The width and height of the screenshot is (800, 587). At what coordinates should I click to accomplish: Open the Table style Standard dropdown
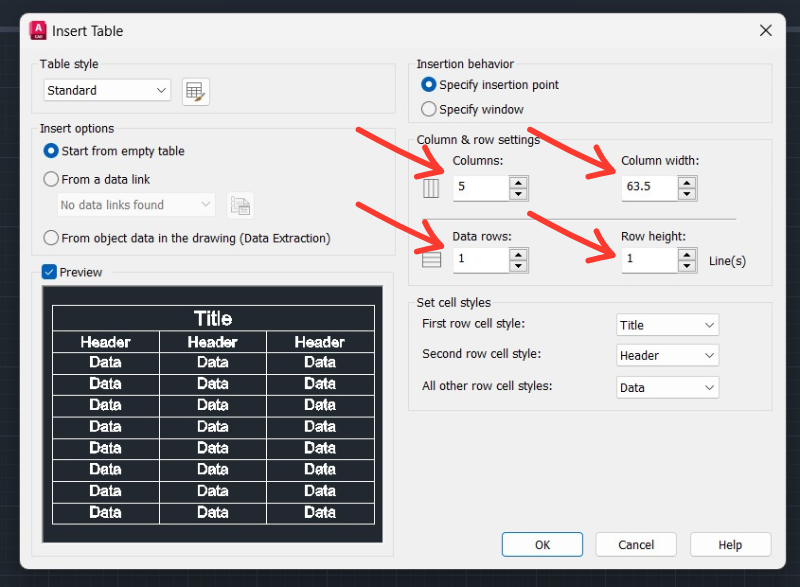pyautogui.click(x=107, y=90)
